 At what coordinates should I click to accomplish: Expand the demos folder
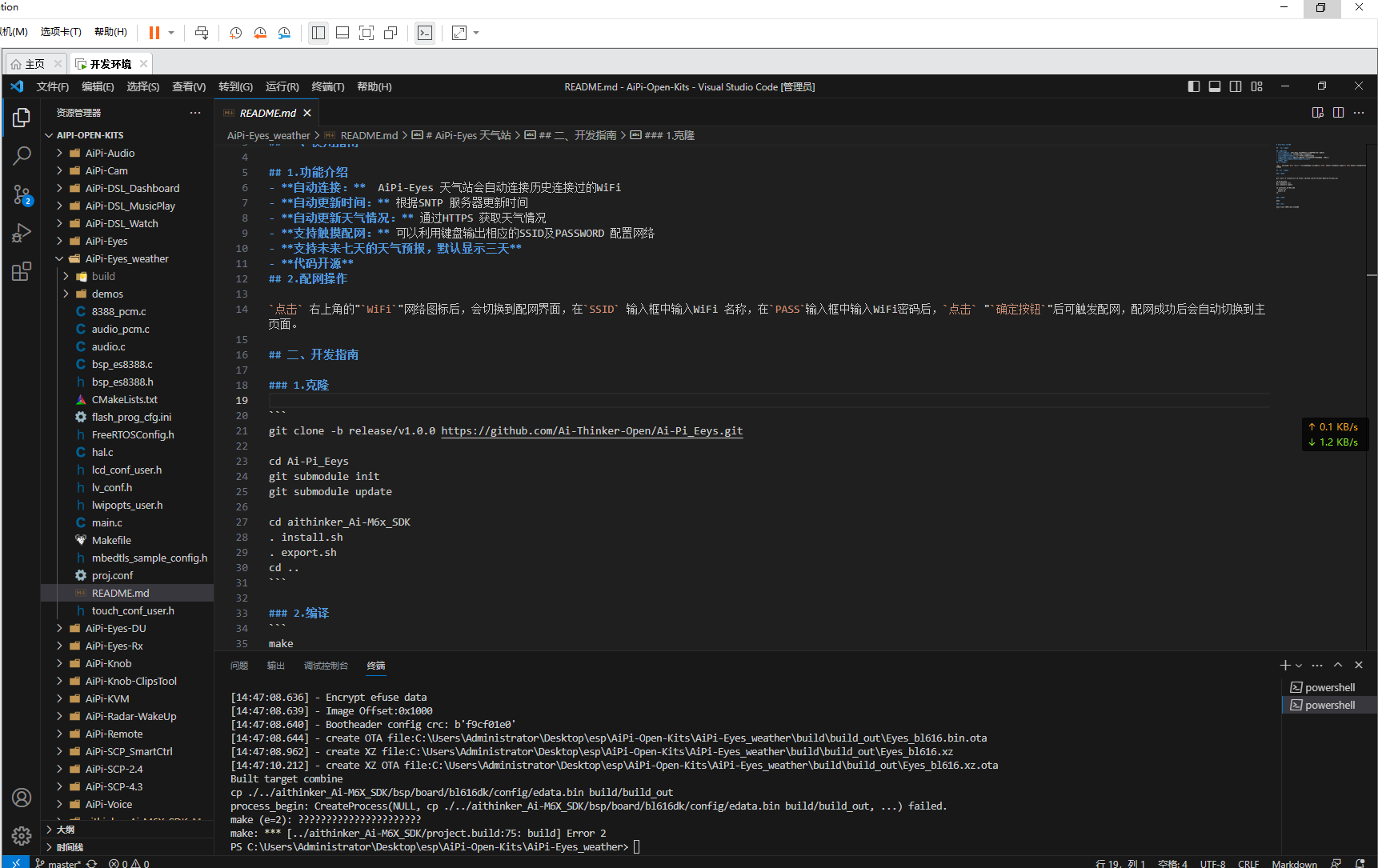(107, 294)
